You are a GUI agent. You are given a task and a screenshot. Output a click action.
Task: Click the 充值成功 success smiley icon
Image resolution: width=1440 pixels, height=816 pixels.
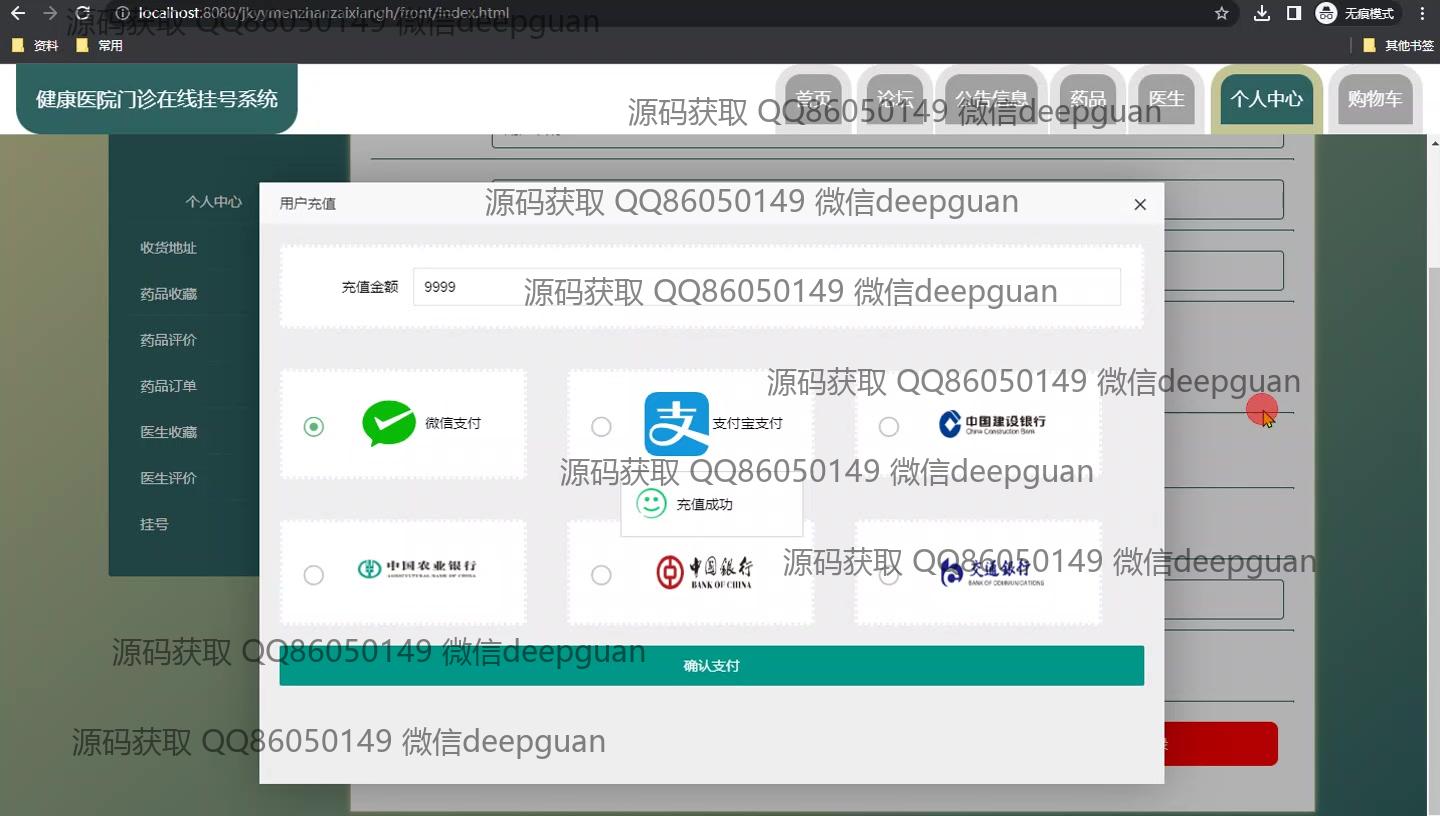651,503
